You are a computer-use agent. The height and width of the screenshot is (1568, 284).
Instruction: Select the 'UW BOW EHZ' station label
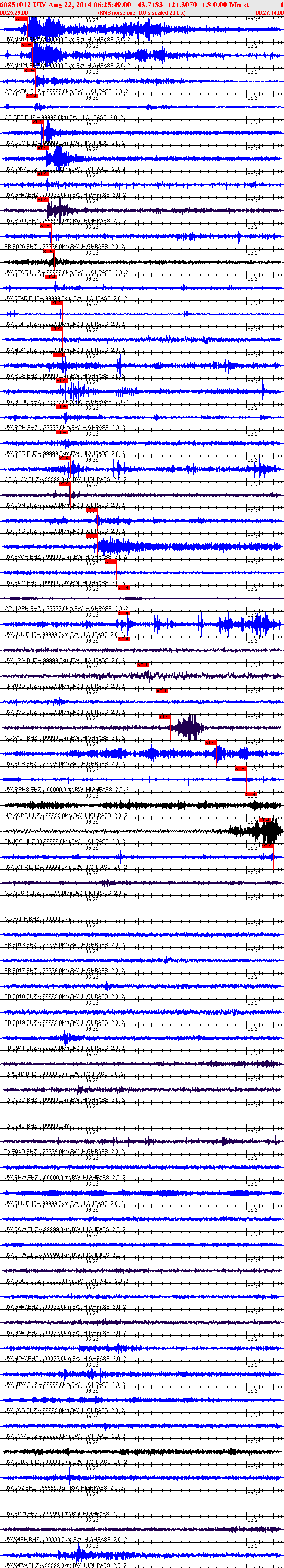pyautogui.click(x=21, y=1230)
